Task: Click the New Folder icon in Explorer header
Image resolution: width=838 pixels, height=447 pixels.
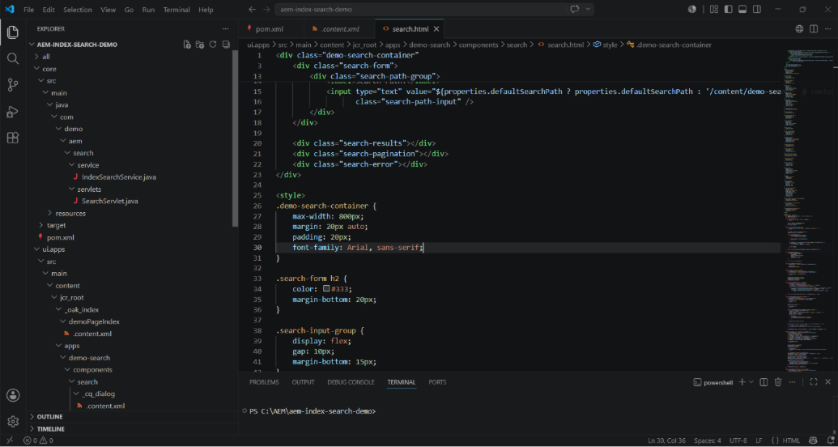Action: pos(199,44)
